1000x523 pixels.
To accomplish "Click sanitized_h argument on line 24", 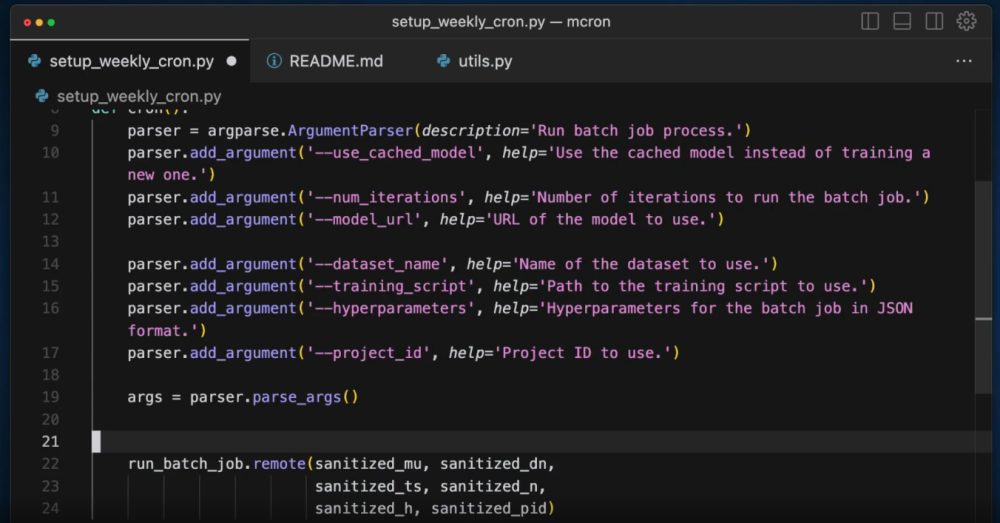I will click(x=364, y=508).
